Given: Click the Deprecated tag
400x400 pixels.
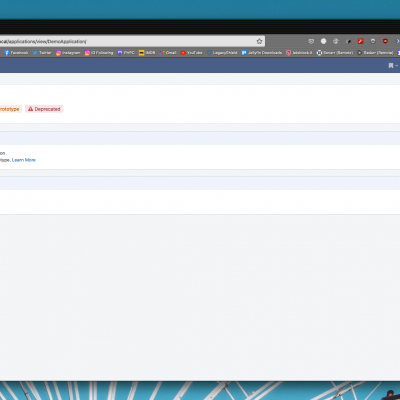Looking at the screenshot, I should (44, 109).
